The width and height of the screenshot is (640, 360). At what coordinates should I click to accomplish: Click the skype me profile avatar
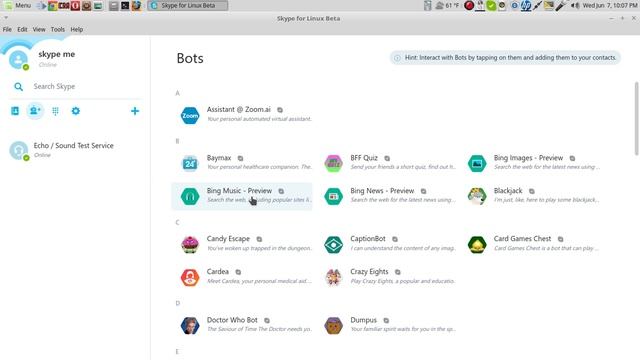click(x=18, y=60)
